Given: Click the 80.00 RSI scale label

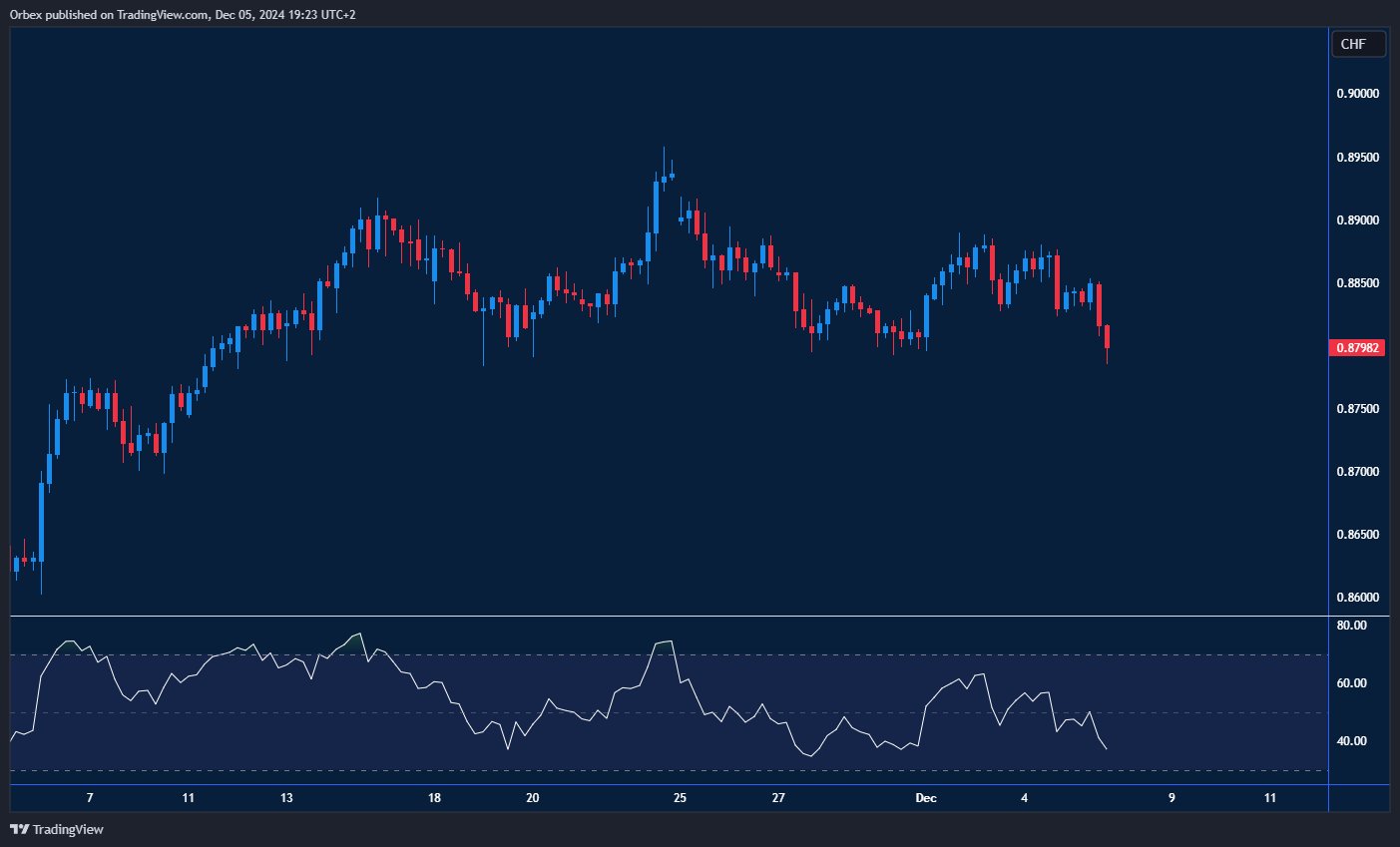Looking at the screenshot, I should click(1351, 626).
